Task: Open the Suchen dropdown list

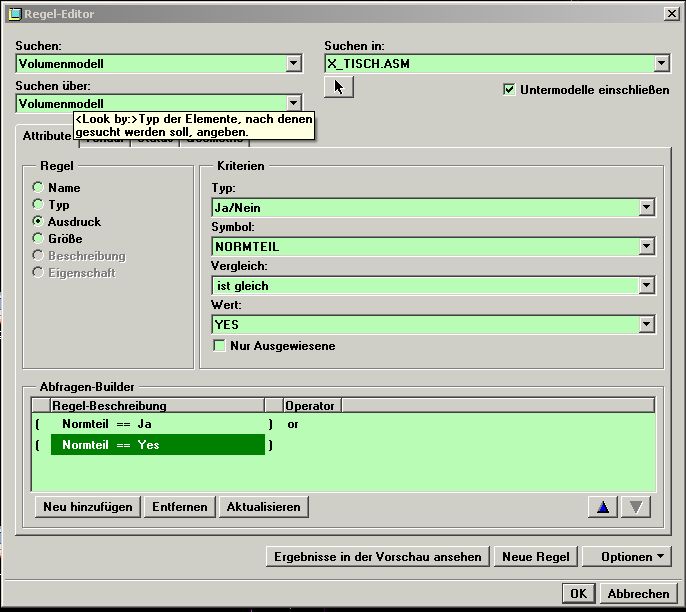Action: [293, 64]
